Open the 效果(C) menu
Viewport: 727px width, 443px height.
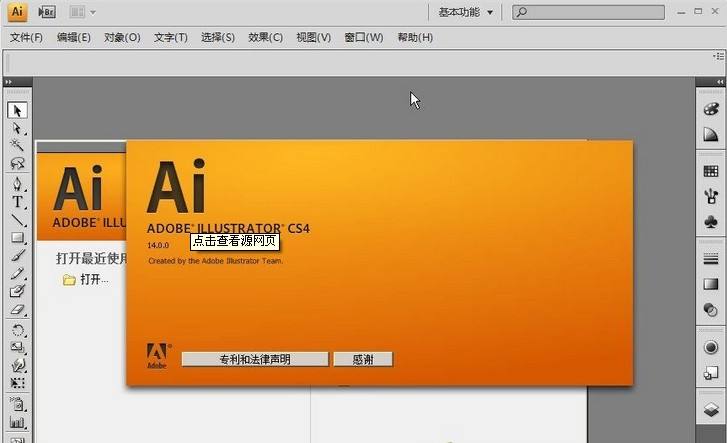(266, 38)
